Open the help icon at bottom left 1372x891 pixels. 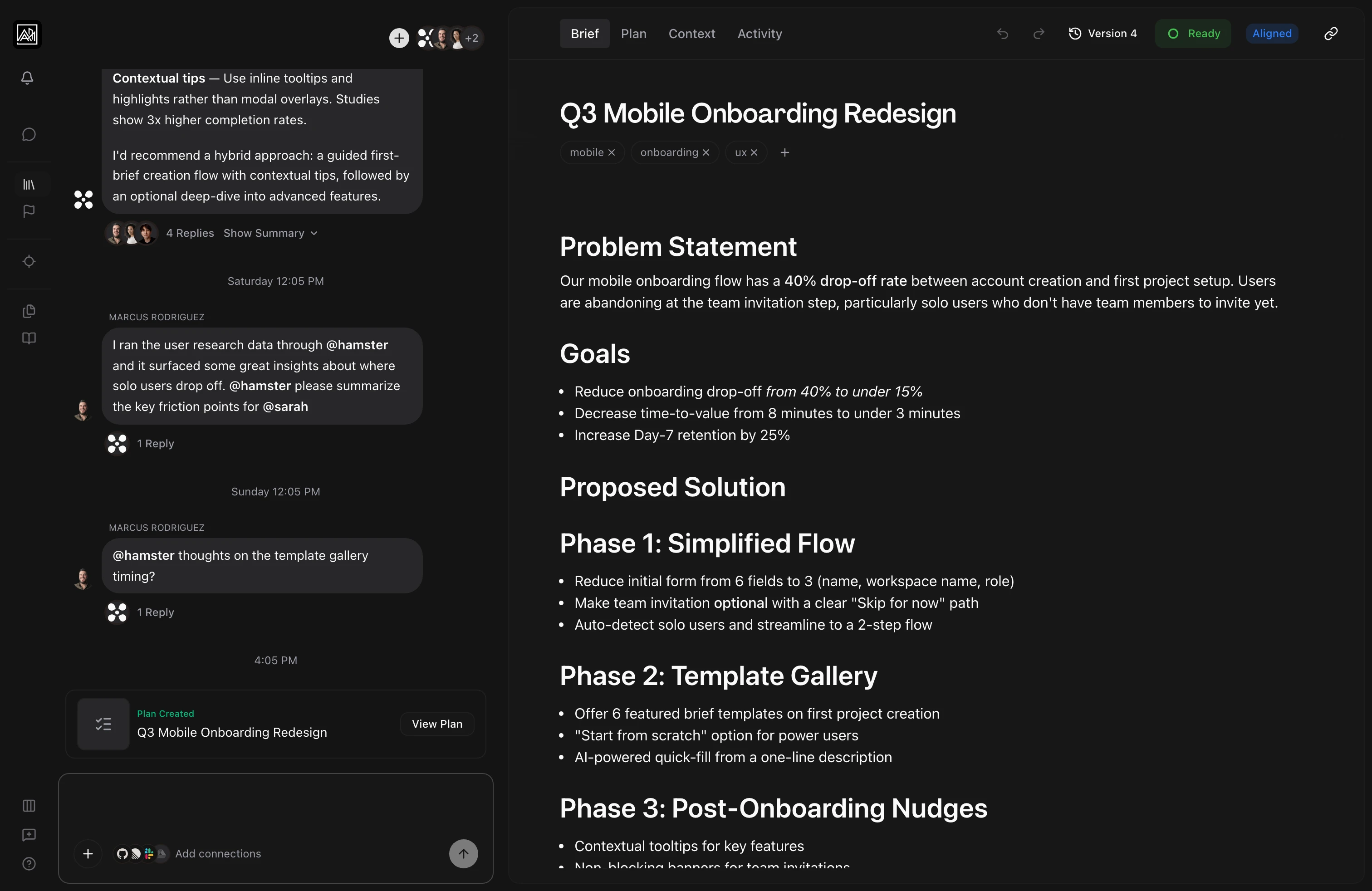tap(29, 863)
